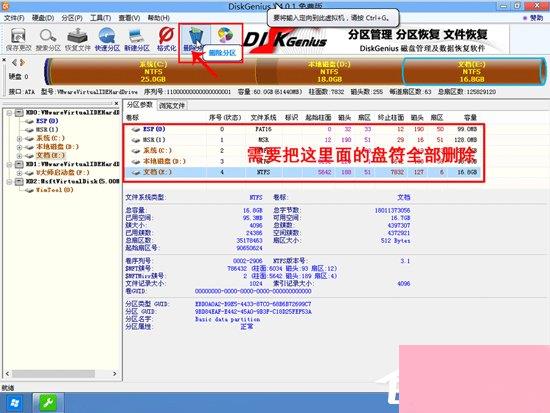Select 本地磁盘(D:) in the disk tree

point(57,147)
